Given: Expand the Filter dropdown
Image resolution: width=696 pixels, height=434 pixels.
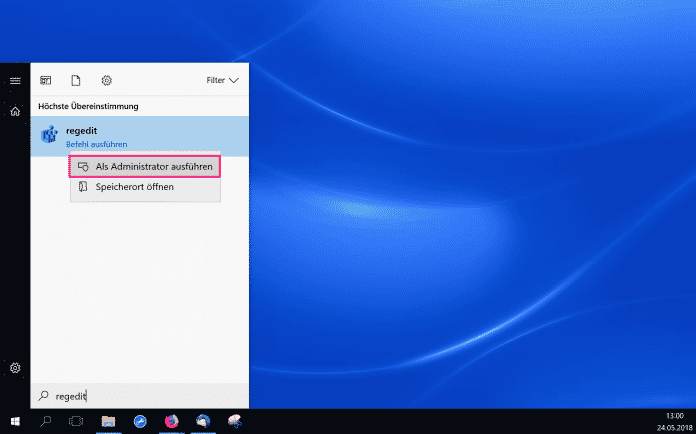Looking at the screenshot, I should pos(222,80).
